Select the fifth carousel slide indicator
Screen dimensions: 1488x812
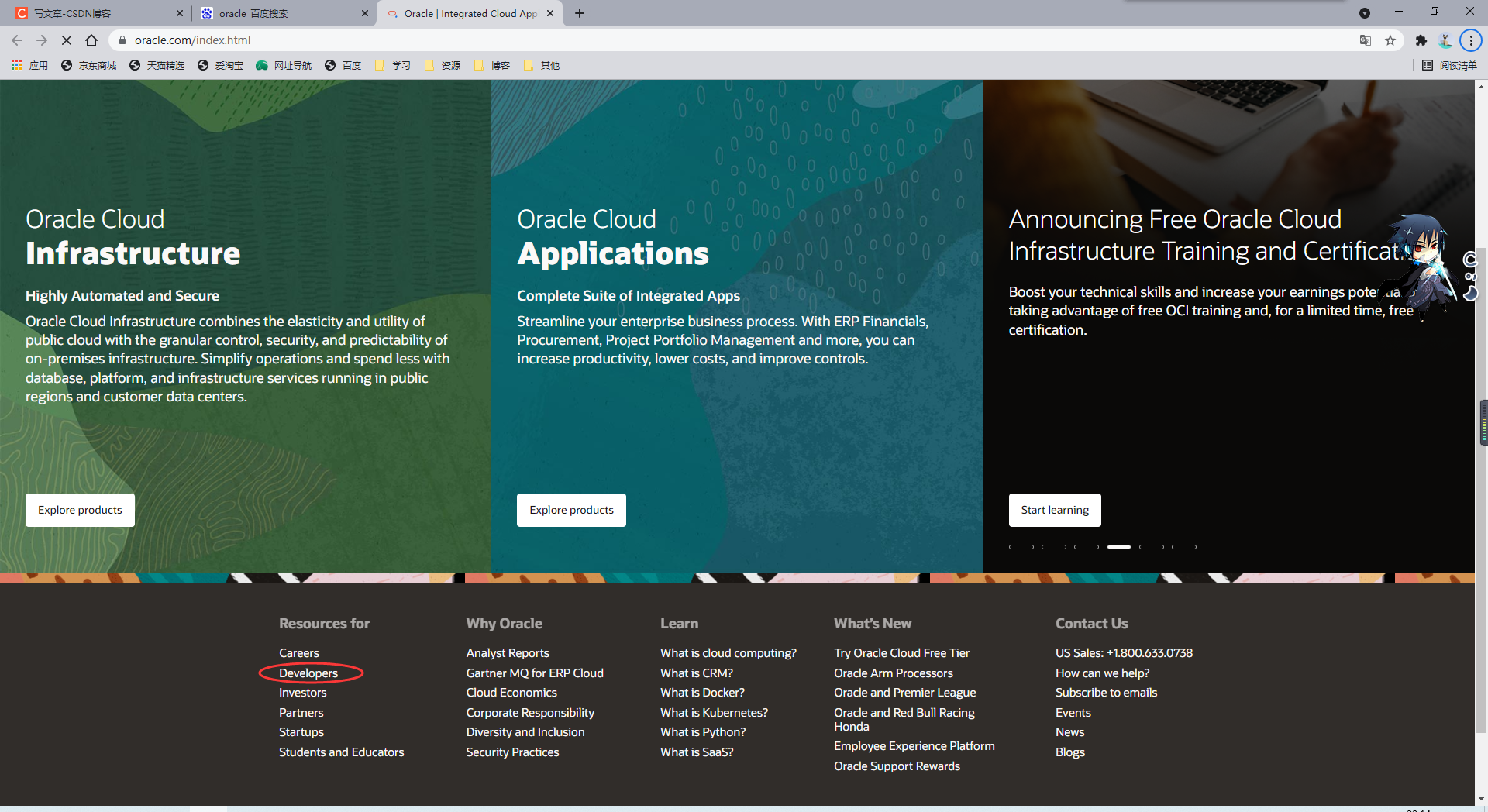[1152, 547]
